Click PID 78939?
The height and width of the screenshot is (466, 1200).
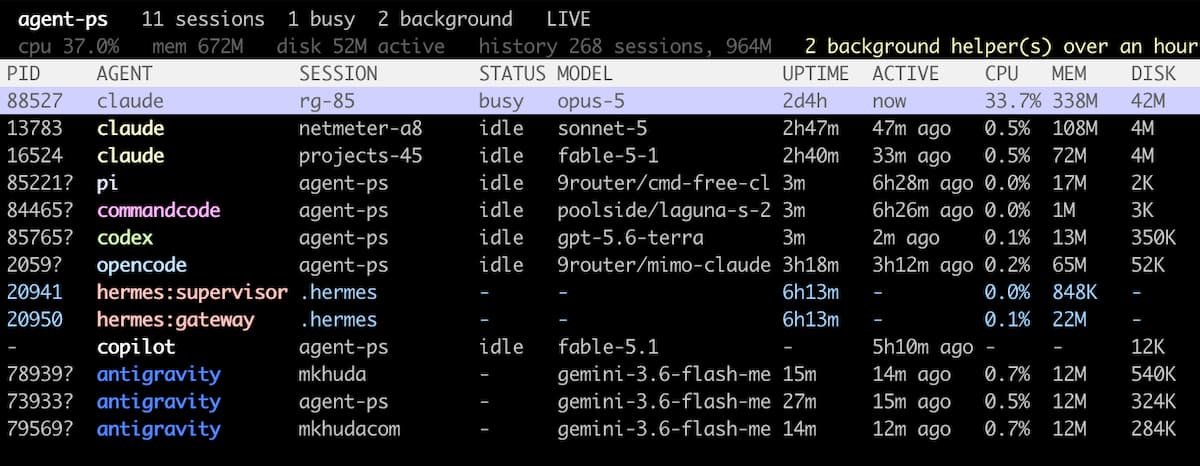40,374
